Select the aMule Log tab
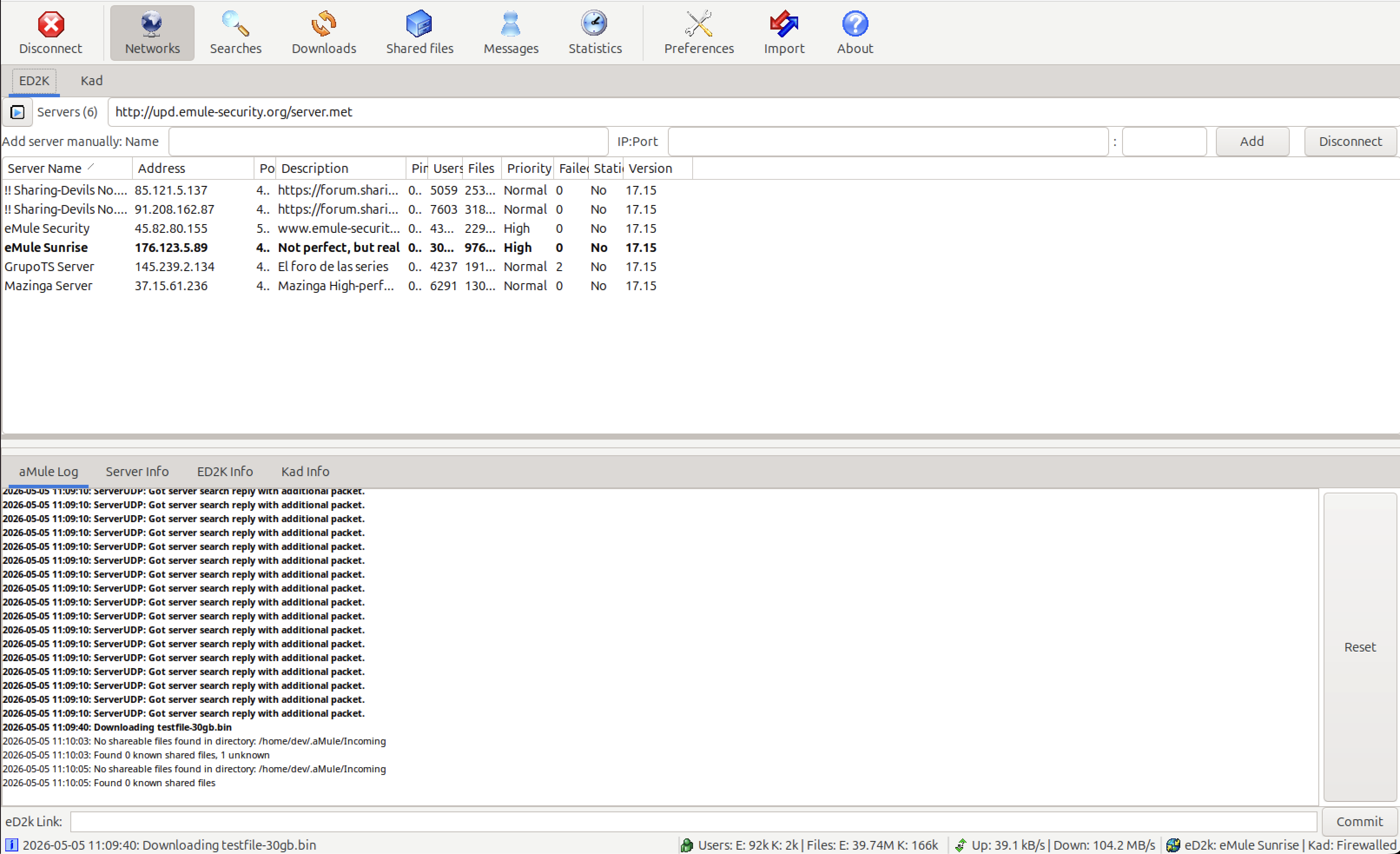The width and height of the screenshot is (1400, 854). [48, 471]
